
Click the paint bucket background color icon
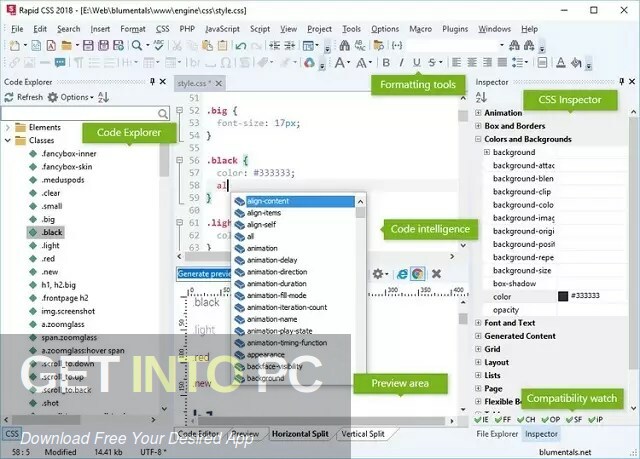[576, 62]
